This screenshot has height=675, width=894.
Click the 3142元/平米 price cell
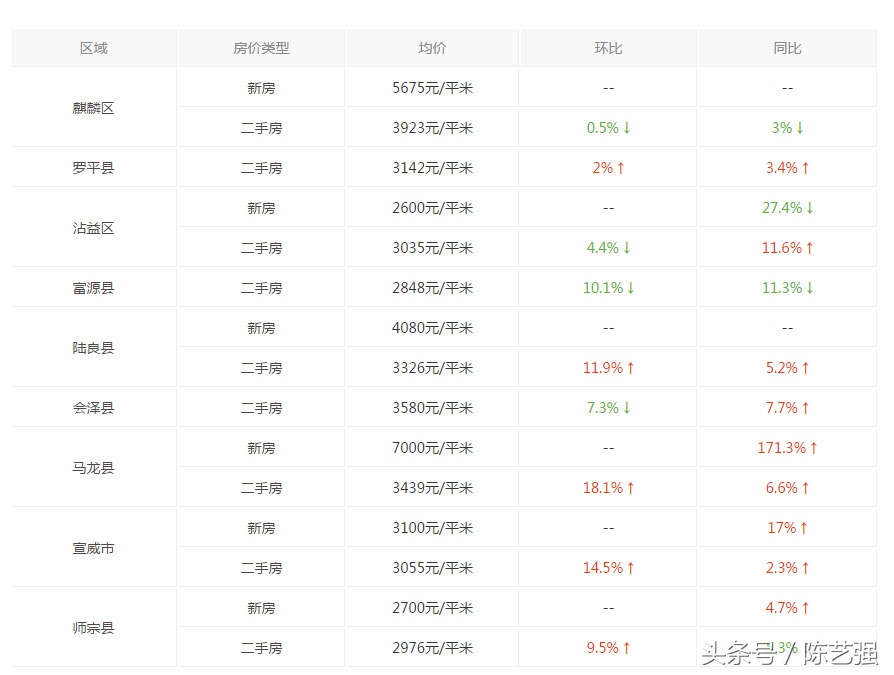432,168
